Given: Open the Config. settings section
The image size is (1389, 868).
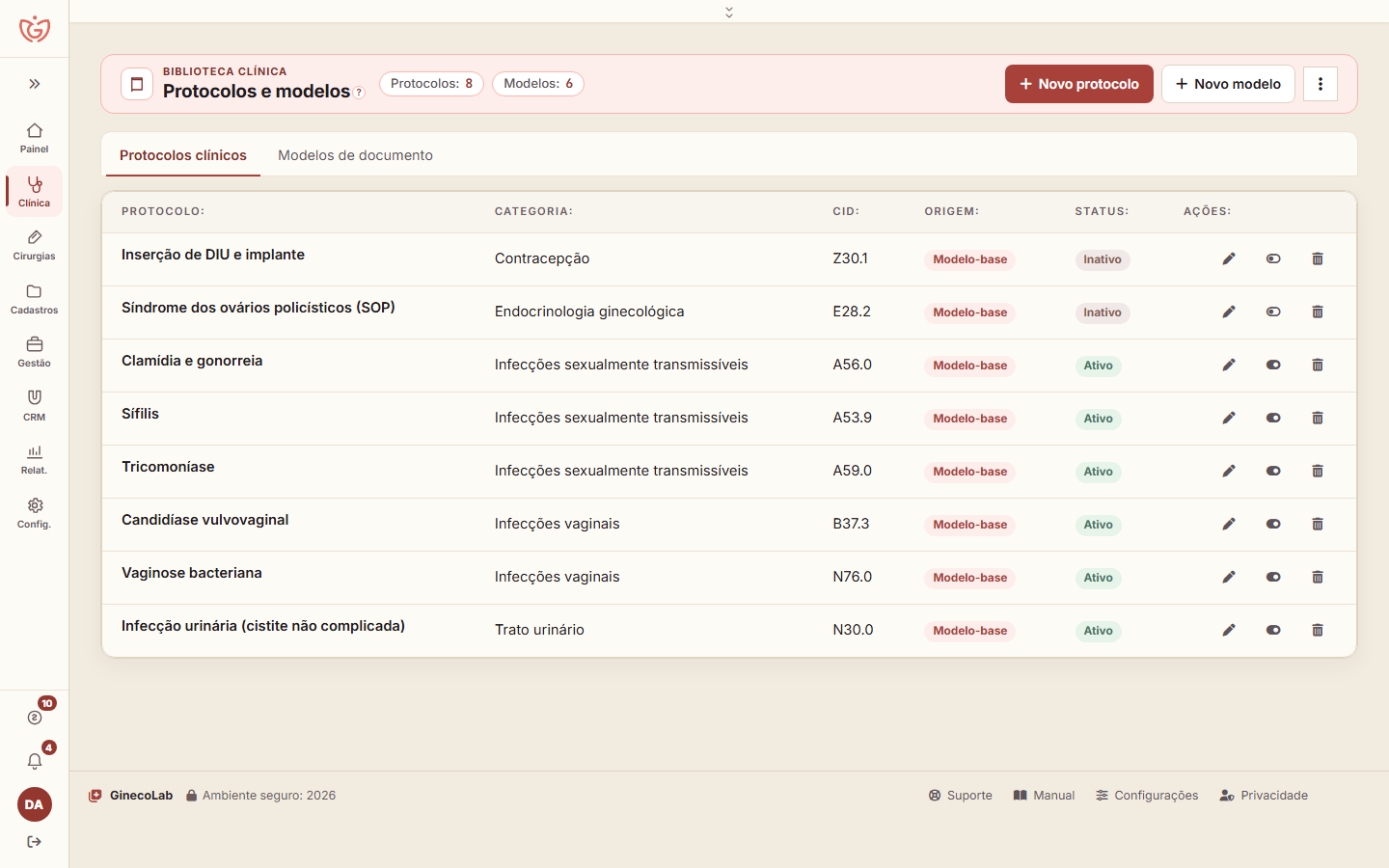Looking at the screenshot, I should click(34, 513).
